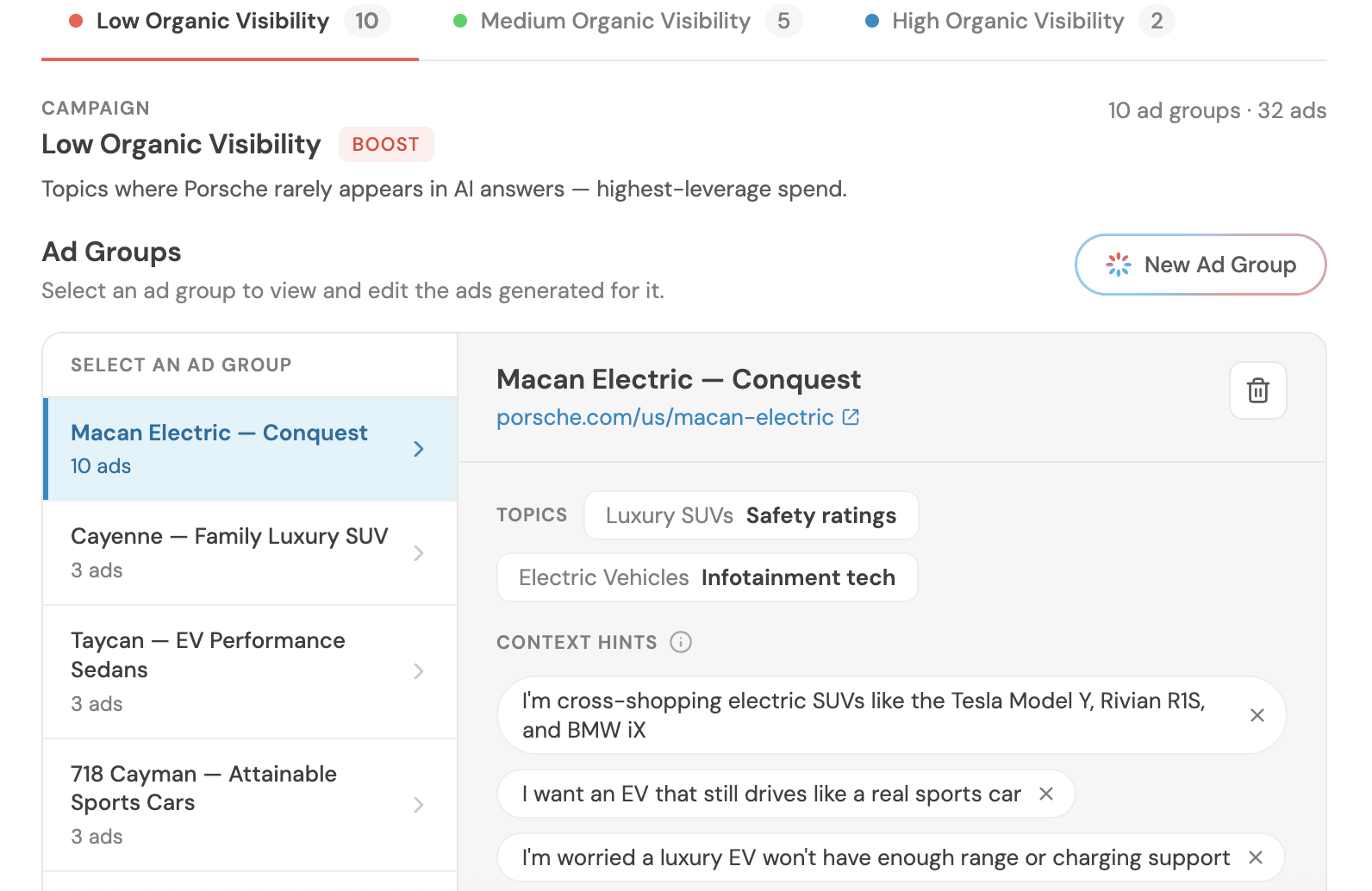
Task: Expand the Cayenne — Family Luxury SUV chevron
Action: (x=419, y=553)
